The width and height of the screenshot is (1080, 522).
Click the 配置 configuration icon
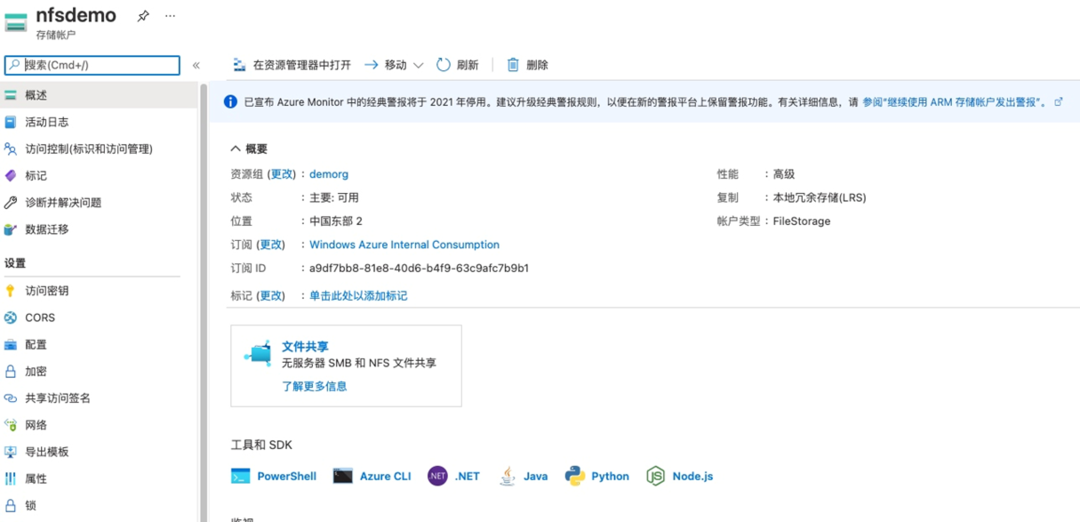pos(10,344)
